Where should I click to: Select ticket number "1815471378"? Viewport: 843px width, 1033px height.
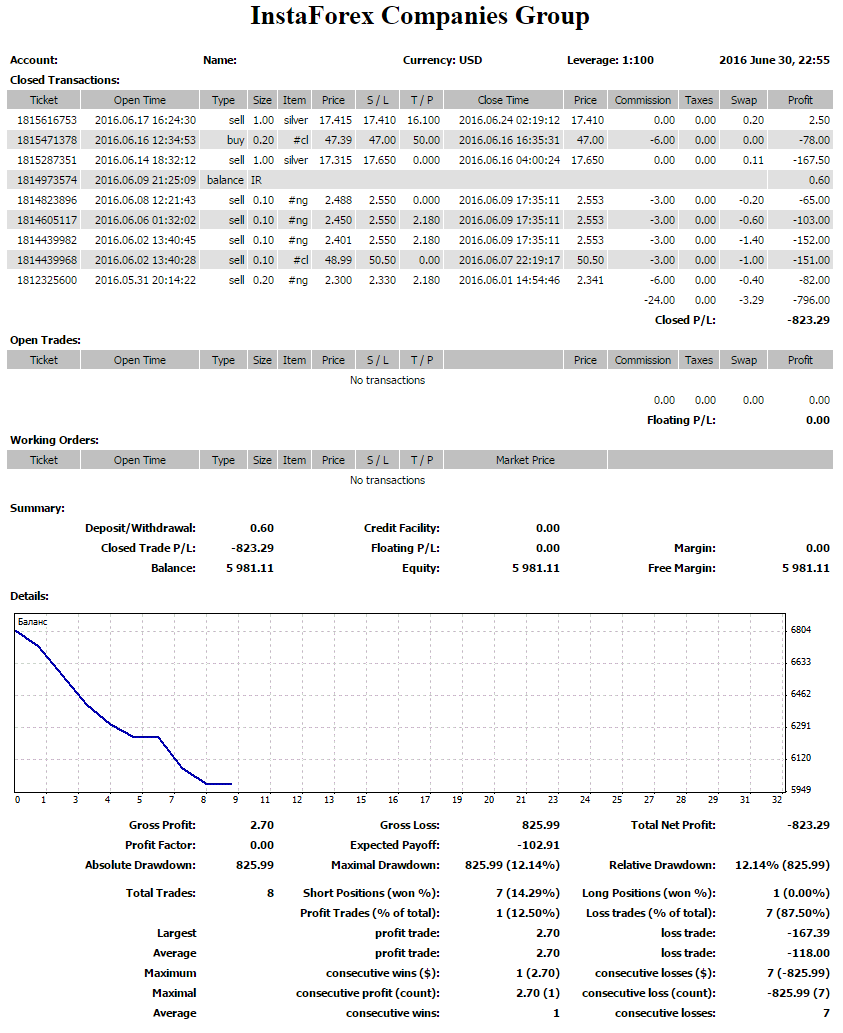point(47,140)
